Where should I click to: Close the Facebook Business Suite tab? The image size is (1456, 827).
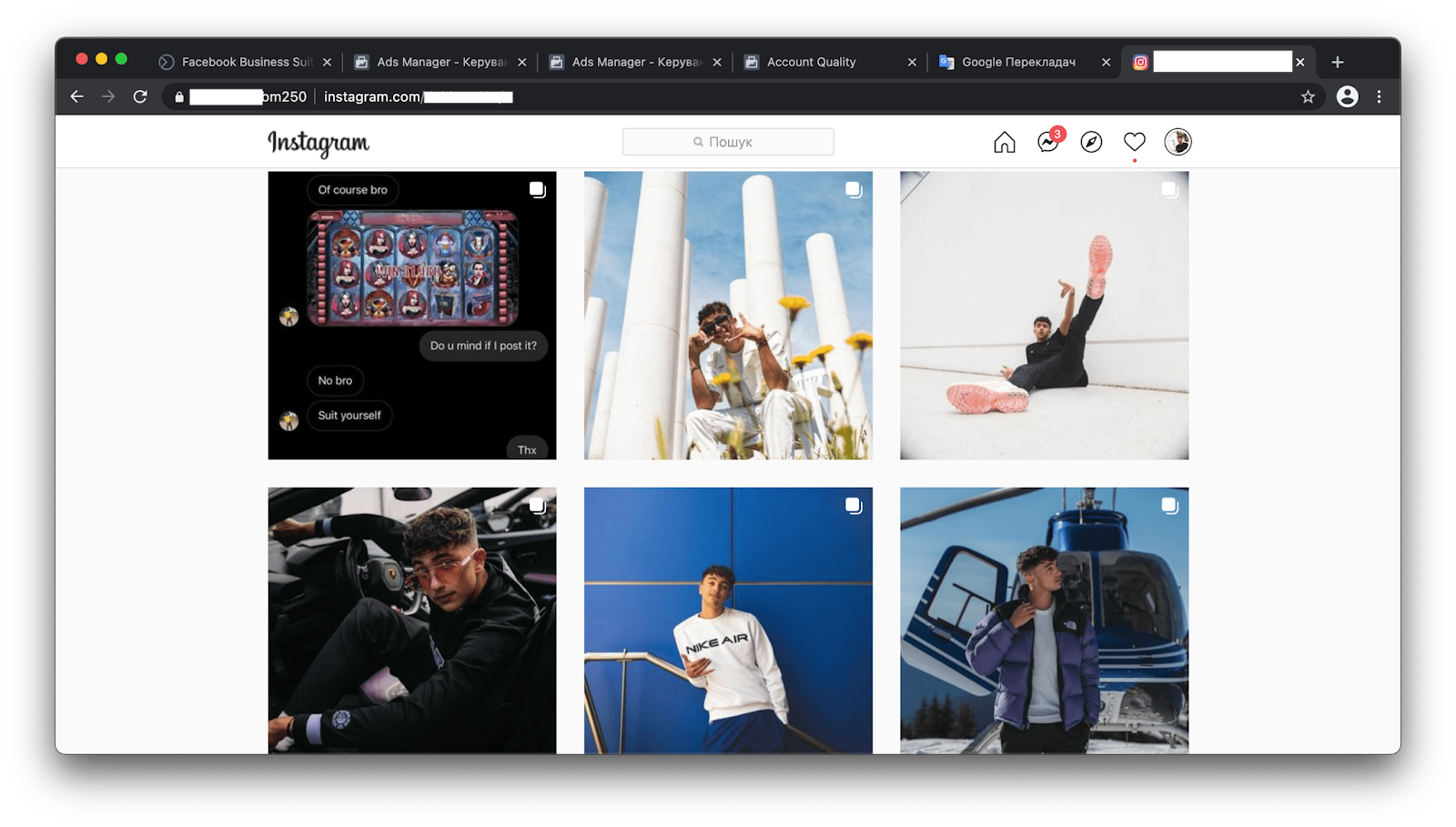pyautogui.click(x=327, y=62)
